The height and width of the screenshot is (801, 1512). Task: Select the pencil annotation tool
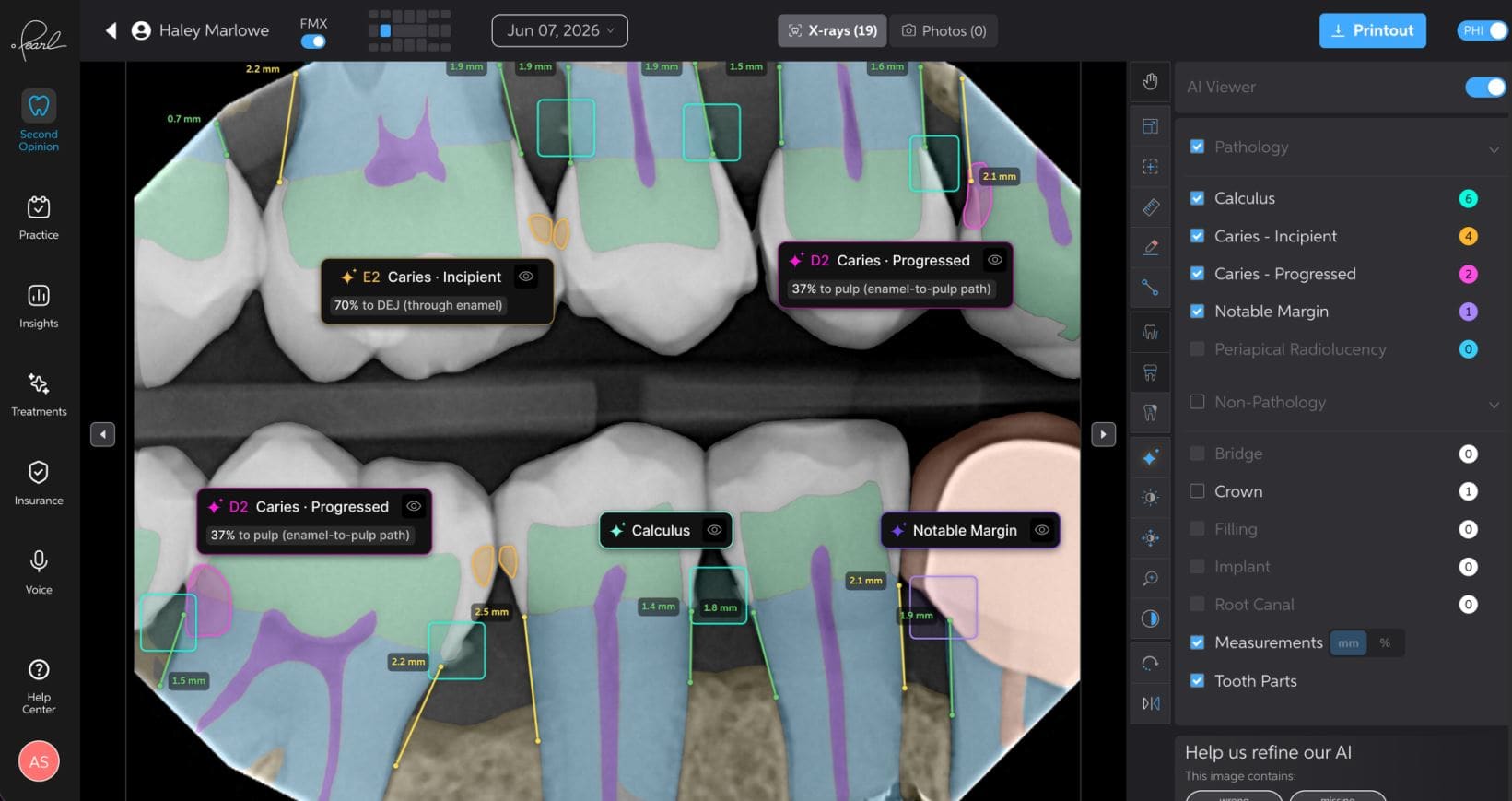tap(1150, 247)
